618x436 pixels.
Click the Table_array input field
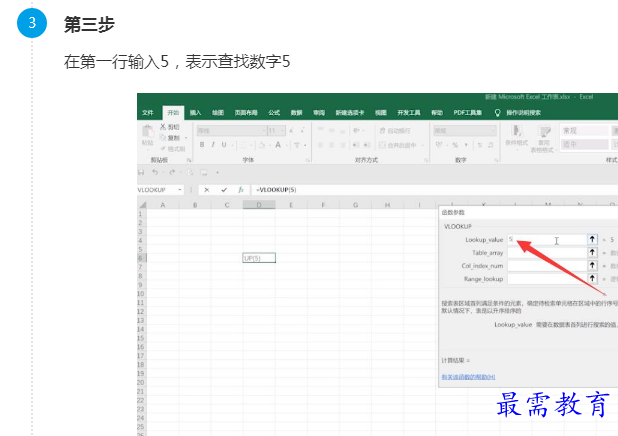click(x=547, y=253)
